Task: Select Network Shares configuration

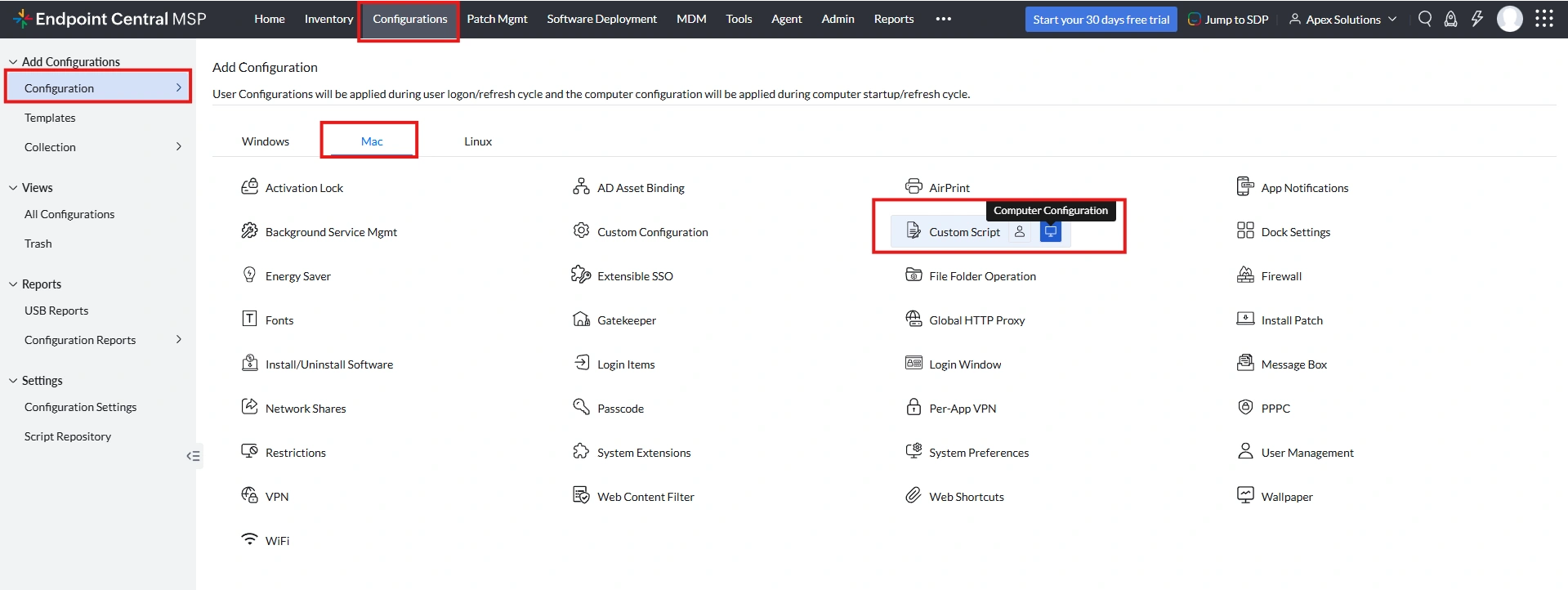Action: (294, 408)
